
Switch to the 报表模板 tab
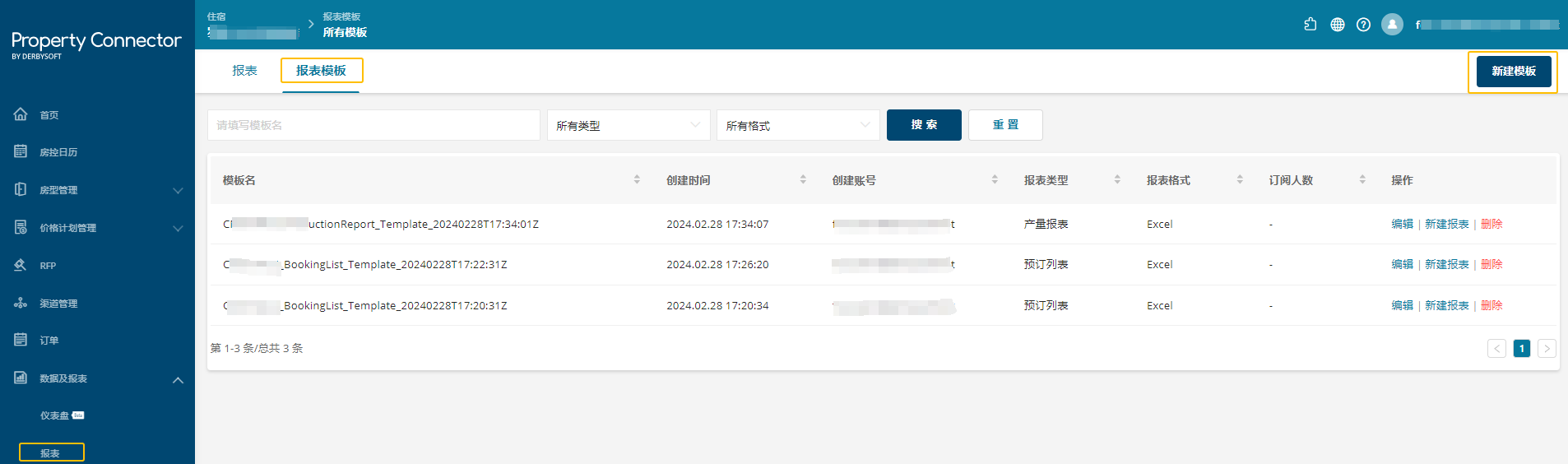pos(321,71)
